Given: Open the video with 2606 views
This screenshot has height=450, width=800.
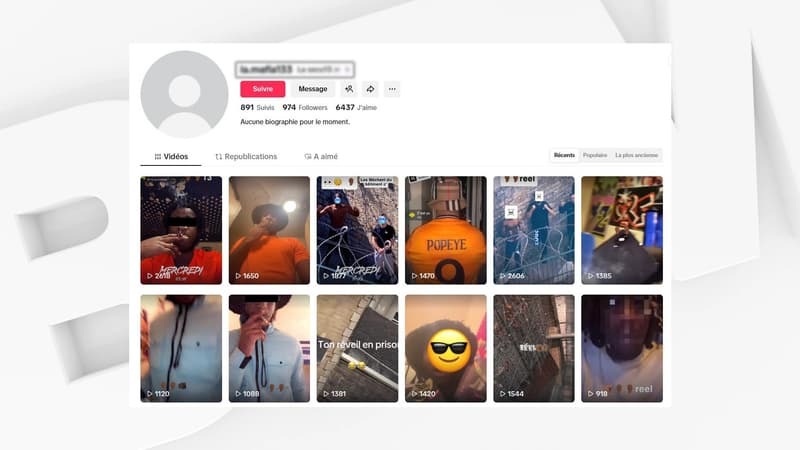Looking at the screenshot, I should click(534, 230).
